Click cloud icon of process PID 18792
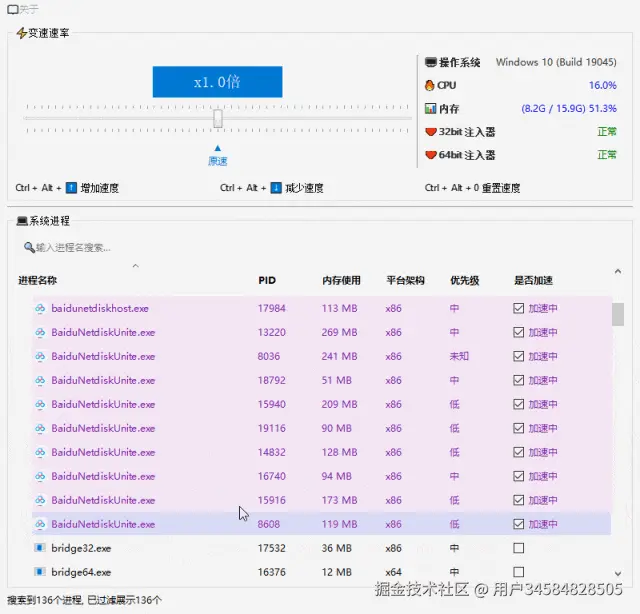This screenshot has width=640, height=614. pos(40,380)
